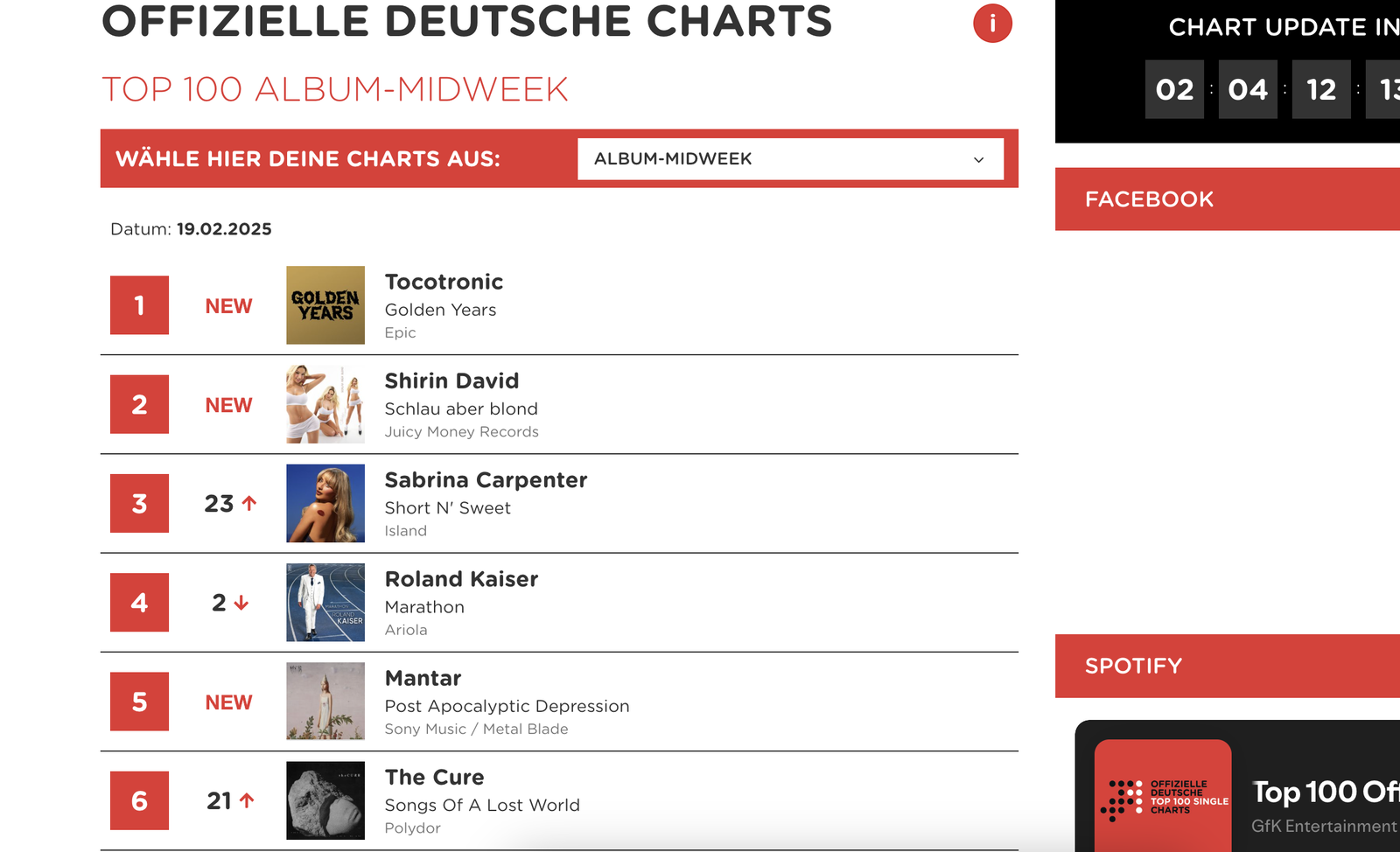This screenshot has width=1400, height=852.
Task: Open the ALBUM-MIDWEEK chart selection dropdown
Action: pos(787,159)
